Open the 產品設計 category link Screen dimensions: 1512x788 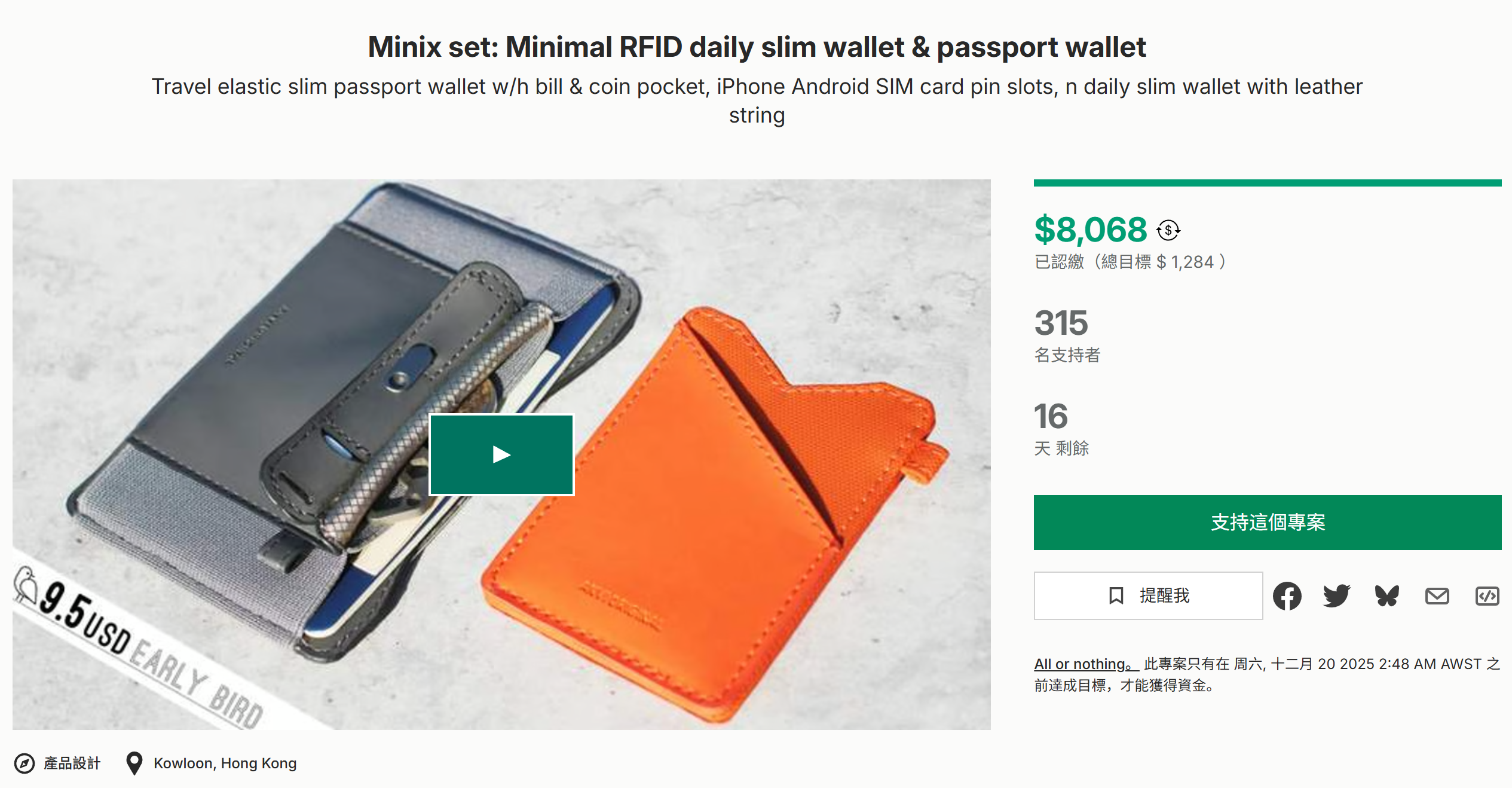[72, 763]
